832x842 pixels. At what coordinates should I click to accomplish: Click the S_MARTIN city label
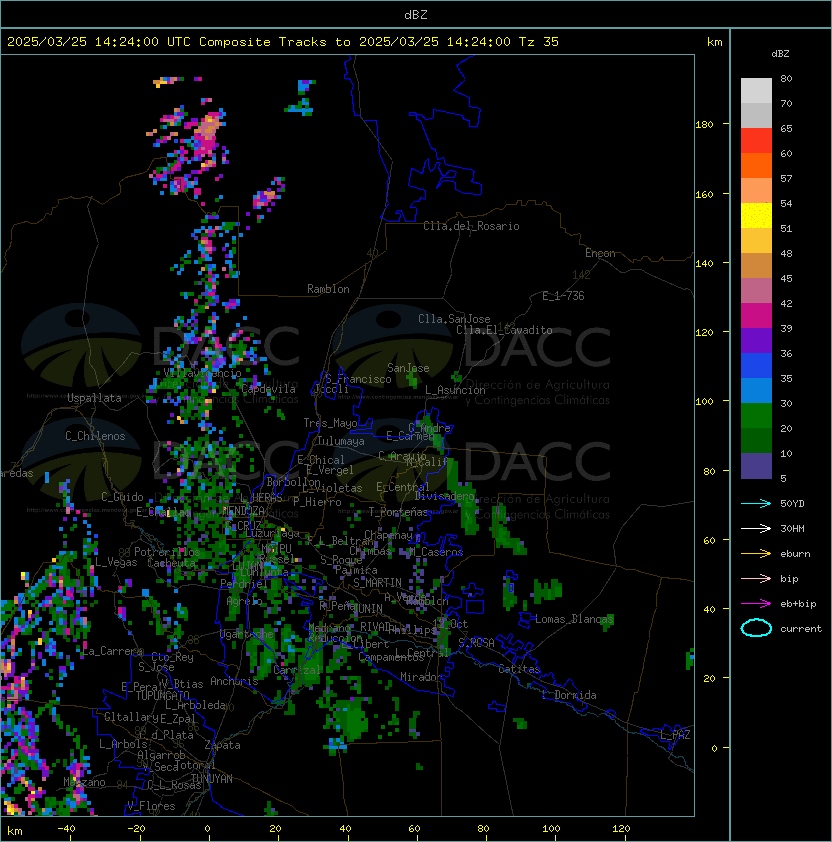point(378,583)
